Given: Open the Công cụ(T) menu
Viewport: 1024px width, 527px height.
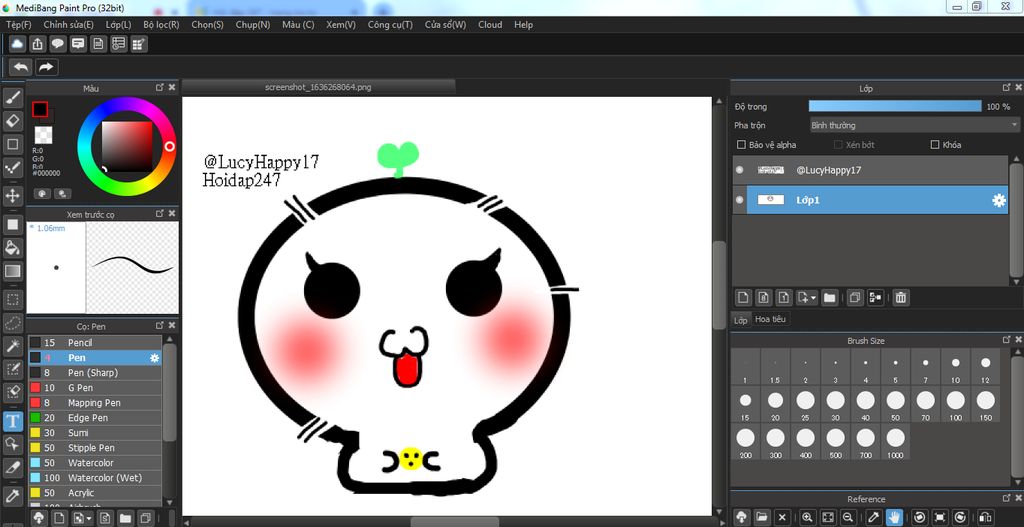Looking at the screenshot, I should pyautogui.click(x=390, y=25).
